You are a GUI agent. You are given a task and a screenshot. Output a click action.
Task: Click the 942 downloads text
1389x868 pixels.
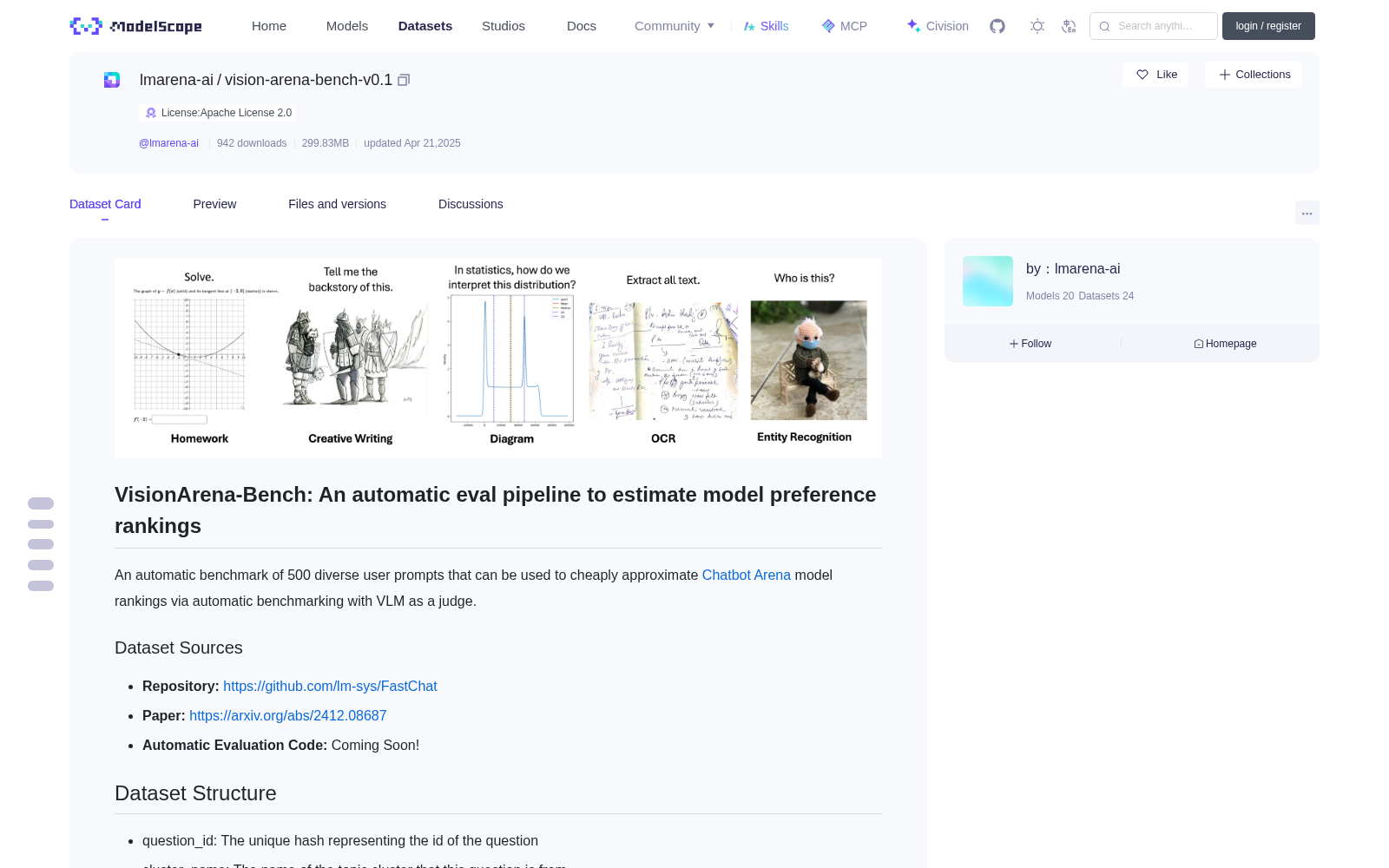tap(252, 143)
